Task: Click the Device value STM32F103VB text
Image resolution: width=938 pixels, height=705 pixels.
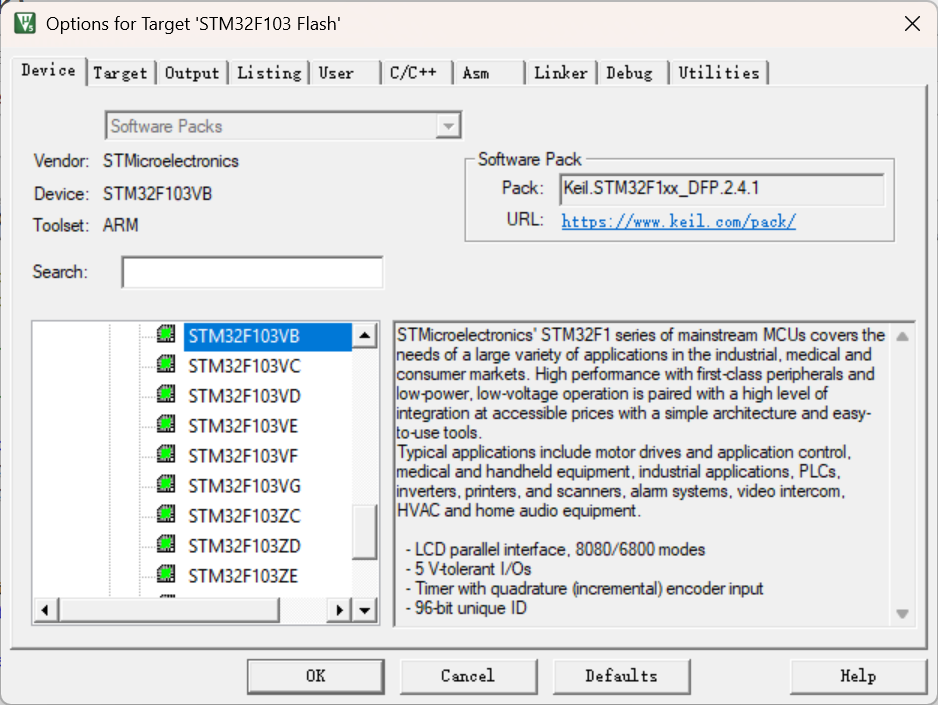Action: pyautogui.click(x=157, y=194)
